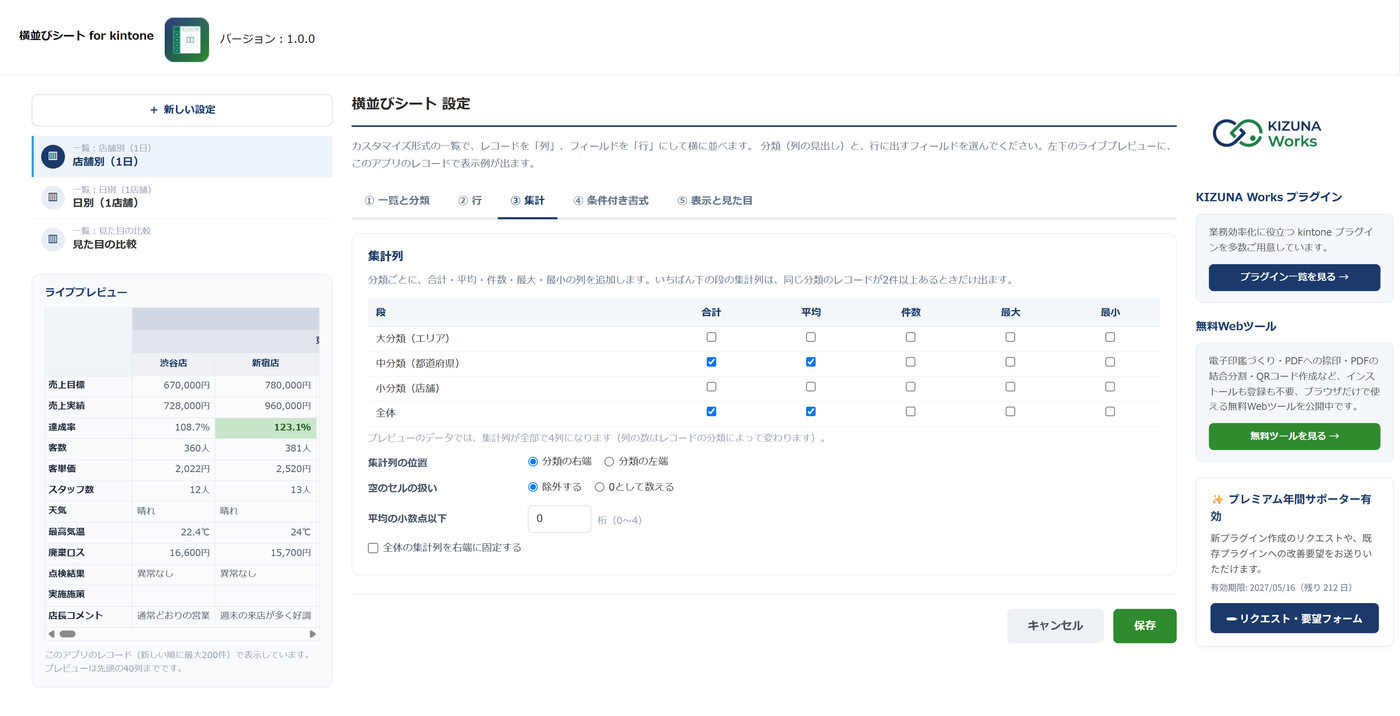The width and height of the screenshot is (1400, 716).
Task: Uncheck 合計 for 全体 row
Action: click(711, 411)
